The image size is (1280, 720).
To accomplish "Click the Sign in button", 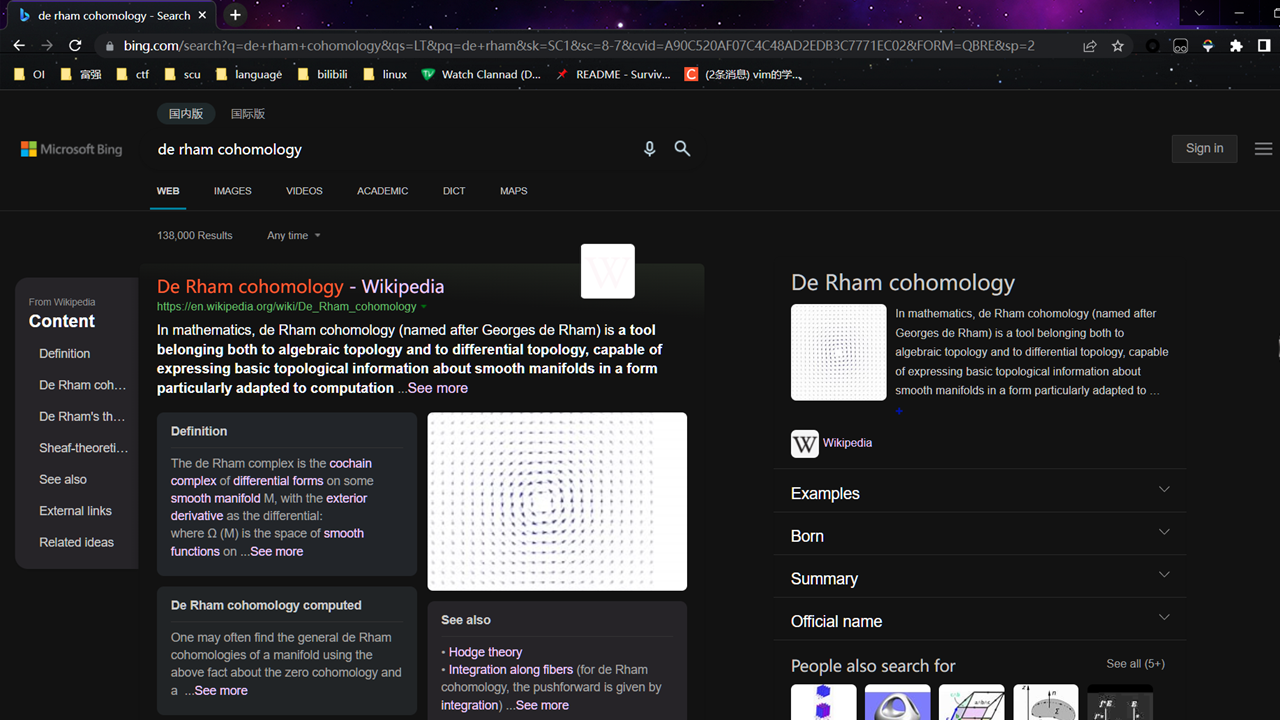I will 1204,148.
